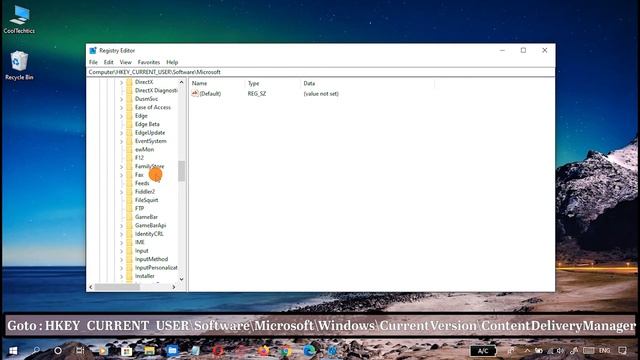Image resolution: width=640 pixels, height=360 pixels.
Task: Click the Registry Editor title bar icon
Action: pos(93,51)
